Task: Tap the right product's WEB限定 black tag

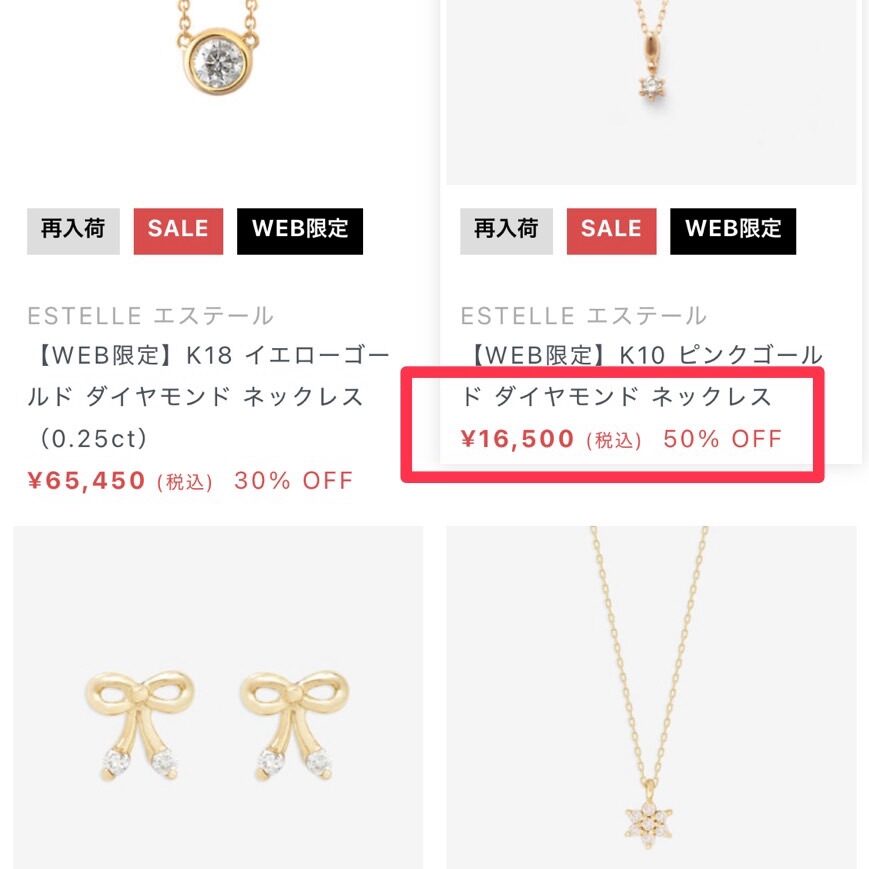Action: [x=733, y=231]
